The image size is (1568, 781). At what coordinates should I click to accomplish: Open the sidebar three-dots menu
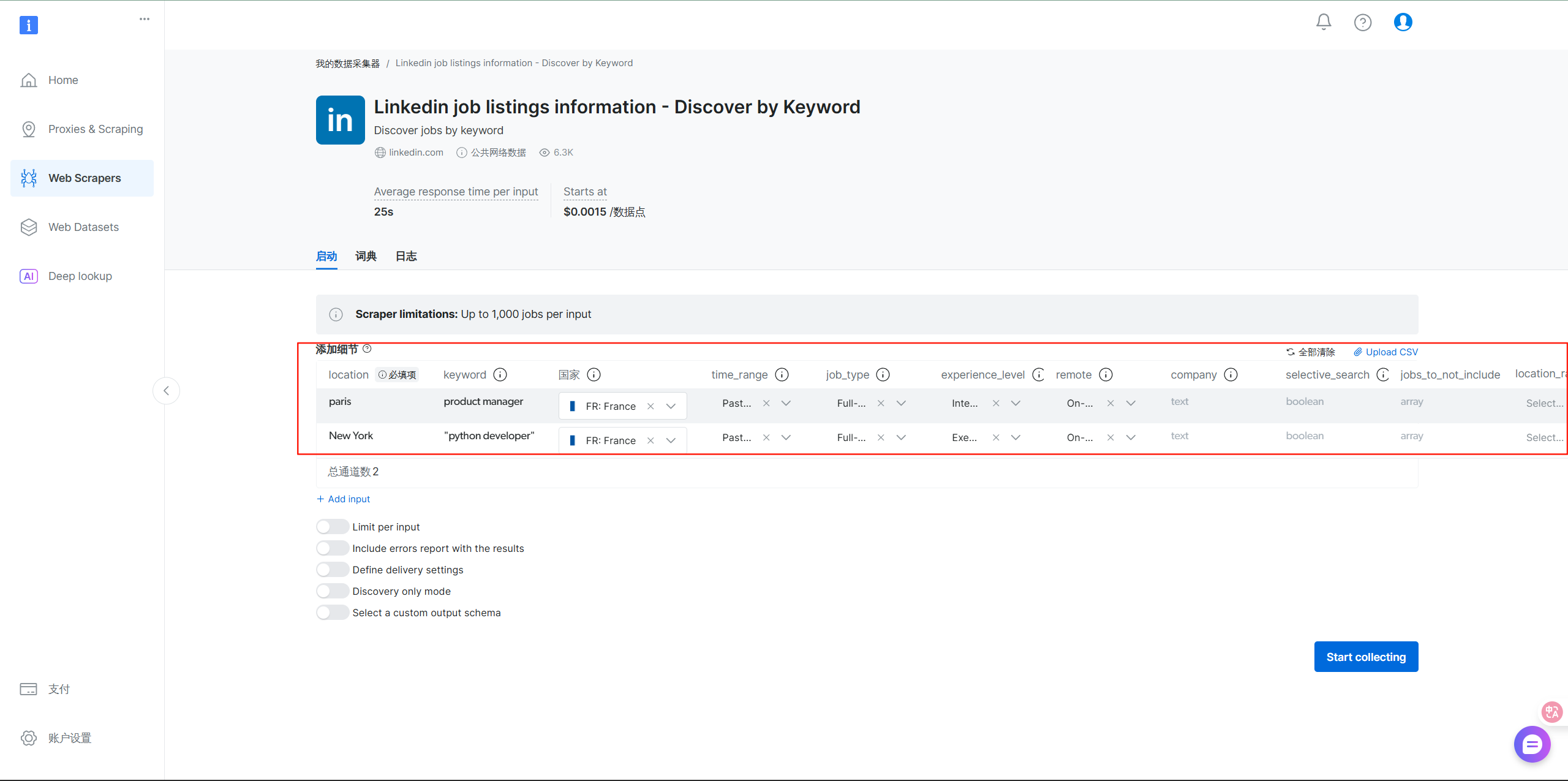pos(145,19)
